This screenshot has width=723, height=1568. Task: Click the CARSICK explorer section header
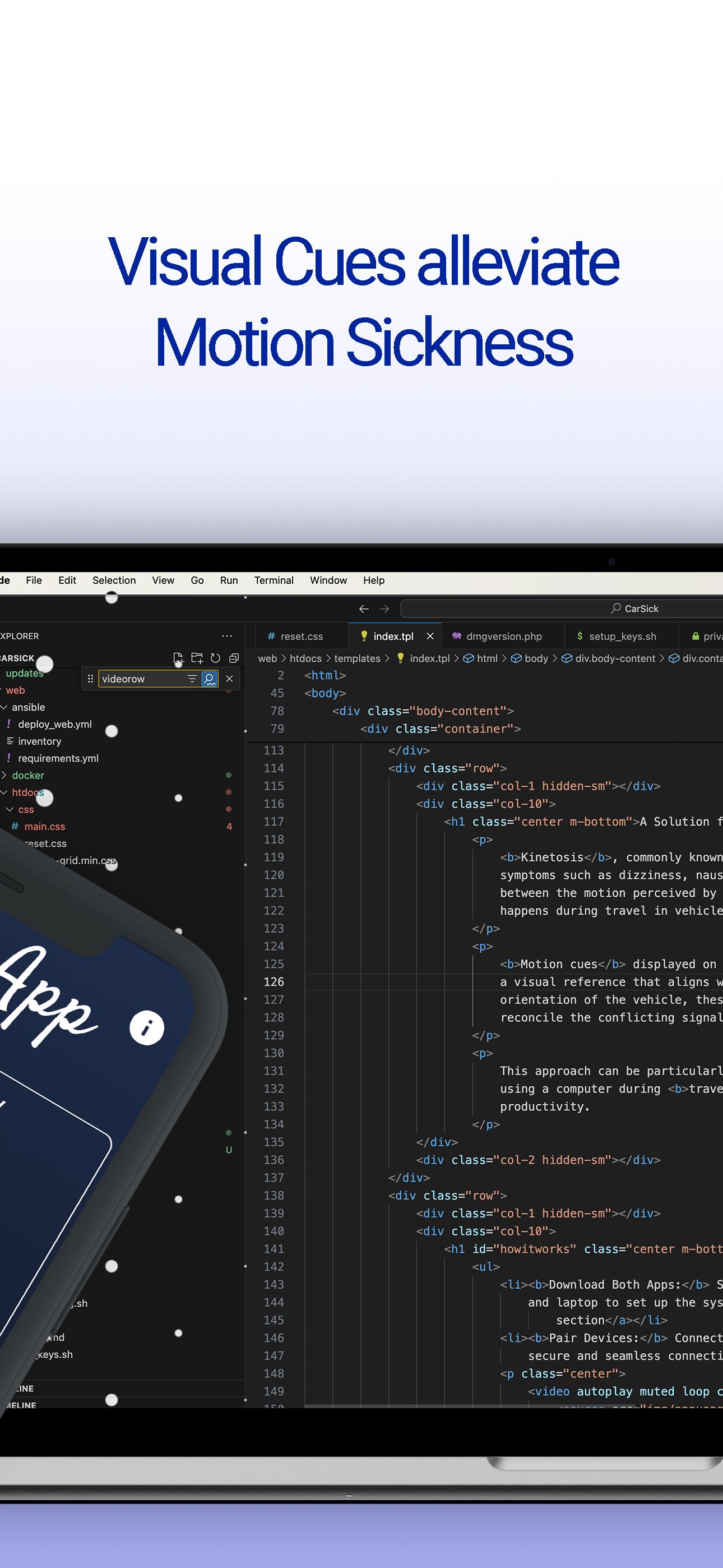17,658
